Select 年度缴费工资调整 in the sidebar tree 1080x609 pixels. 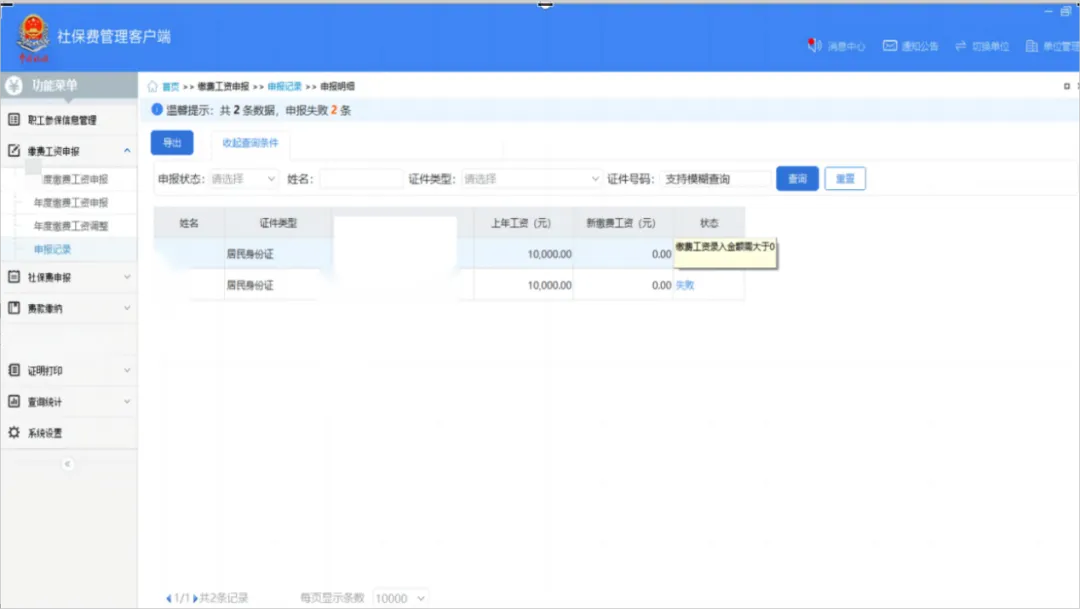click(x=71, y=226)
